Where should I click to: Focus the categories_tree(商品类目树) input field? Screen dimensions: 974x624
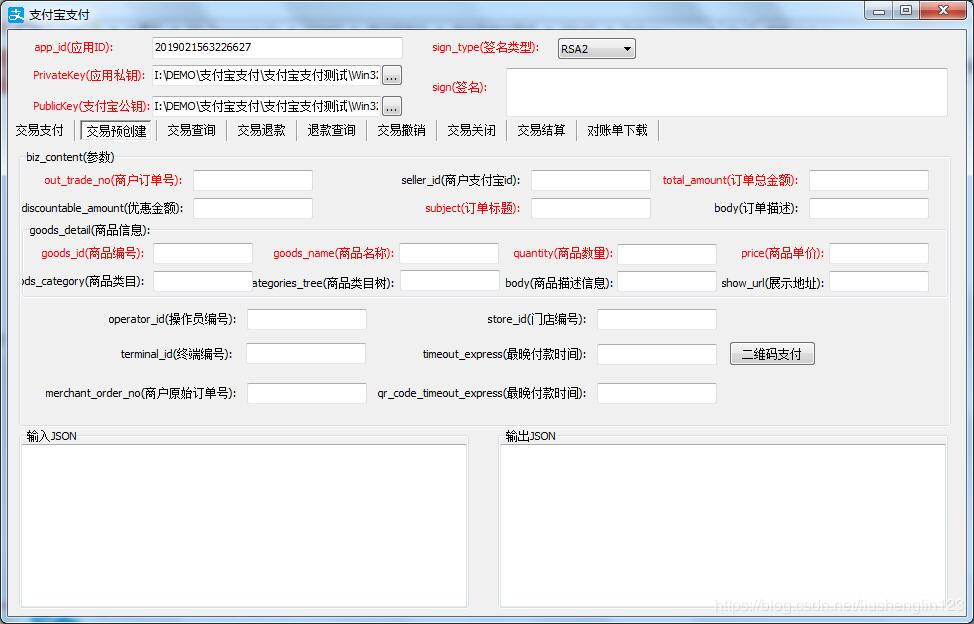click(450, 281)
